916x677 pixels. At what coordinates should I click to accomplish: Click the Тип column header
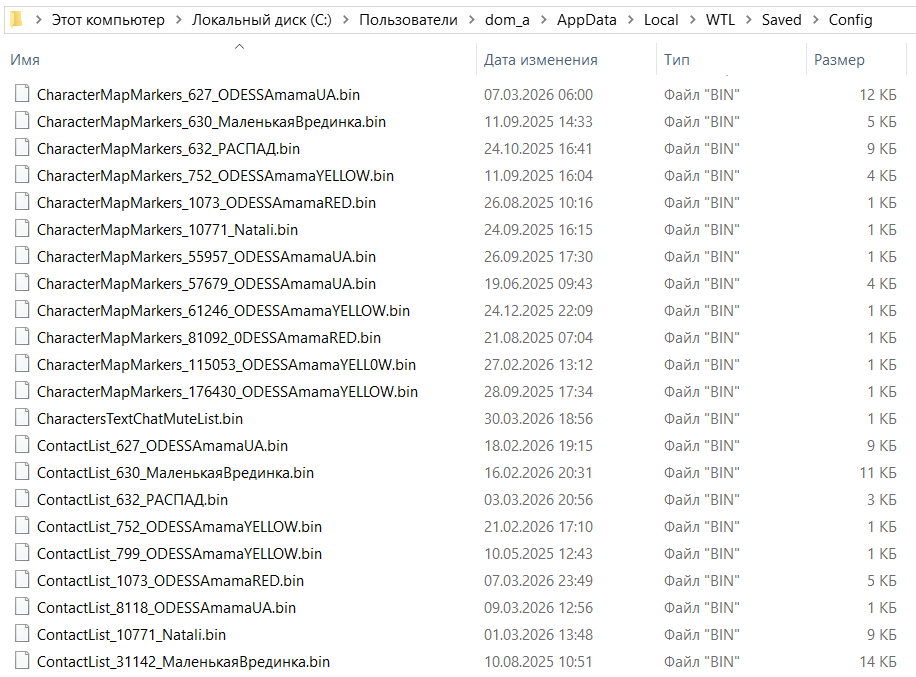pos(676,60)
